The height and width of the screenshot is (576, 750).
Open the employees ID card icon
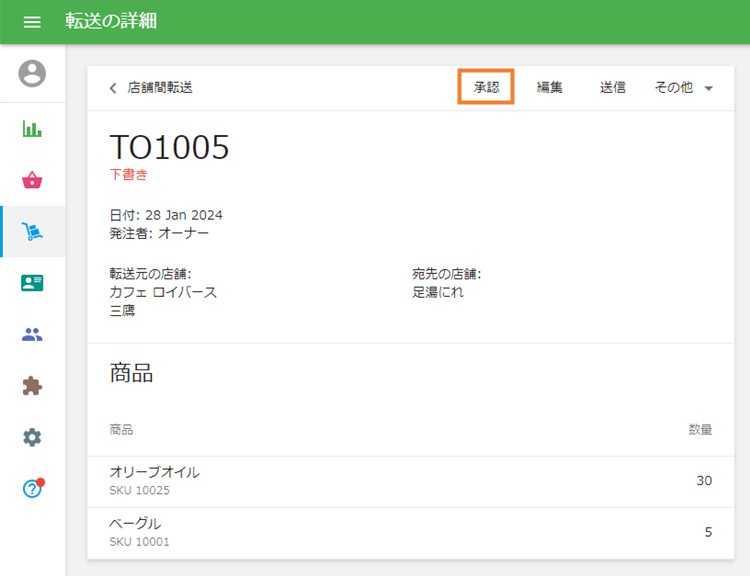[32, 283]
